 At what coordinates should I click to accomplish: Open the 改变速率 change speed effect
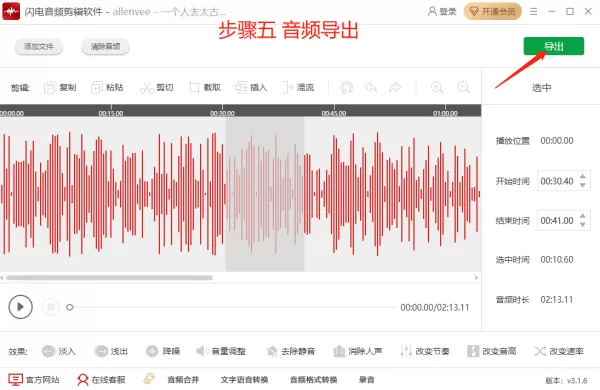pyautogui.click(x=559, y=351)
